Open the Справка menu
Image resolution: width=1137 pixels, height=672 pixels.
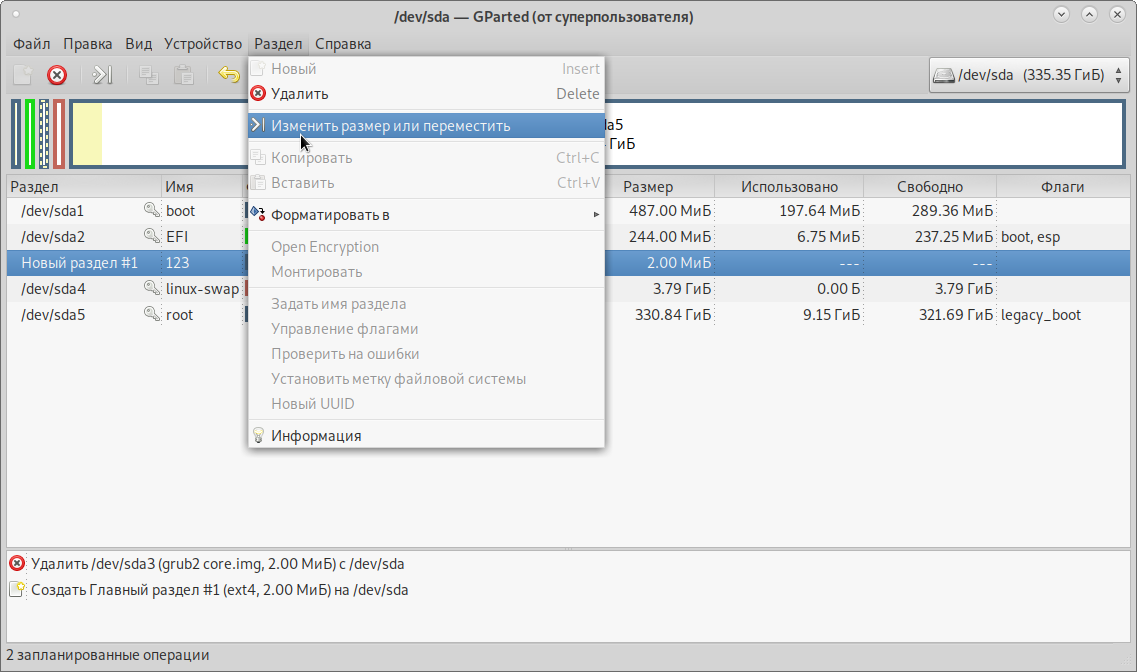tap(343, 43)
